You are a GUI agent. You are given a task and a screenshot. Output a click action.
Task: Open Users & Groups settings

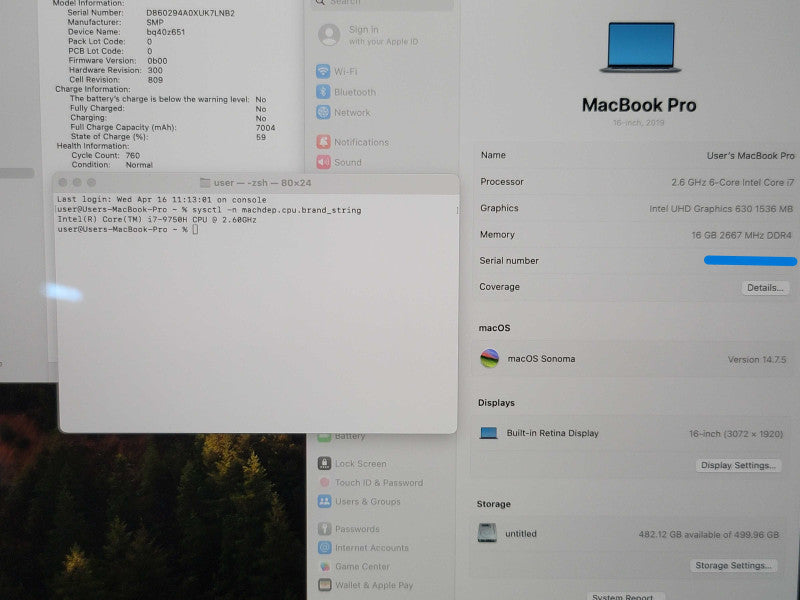[359, 502]
